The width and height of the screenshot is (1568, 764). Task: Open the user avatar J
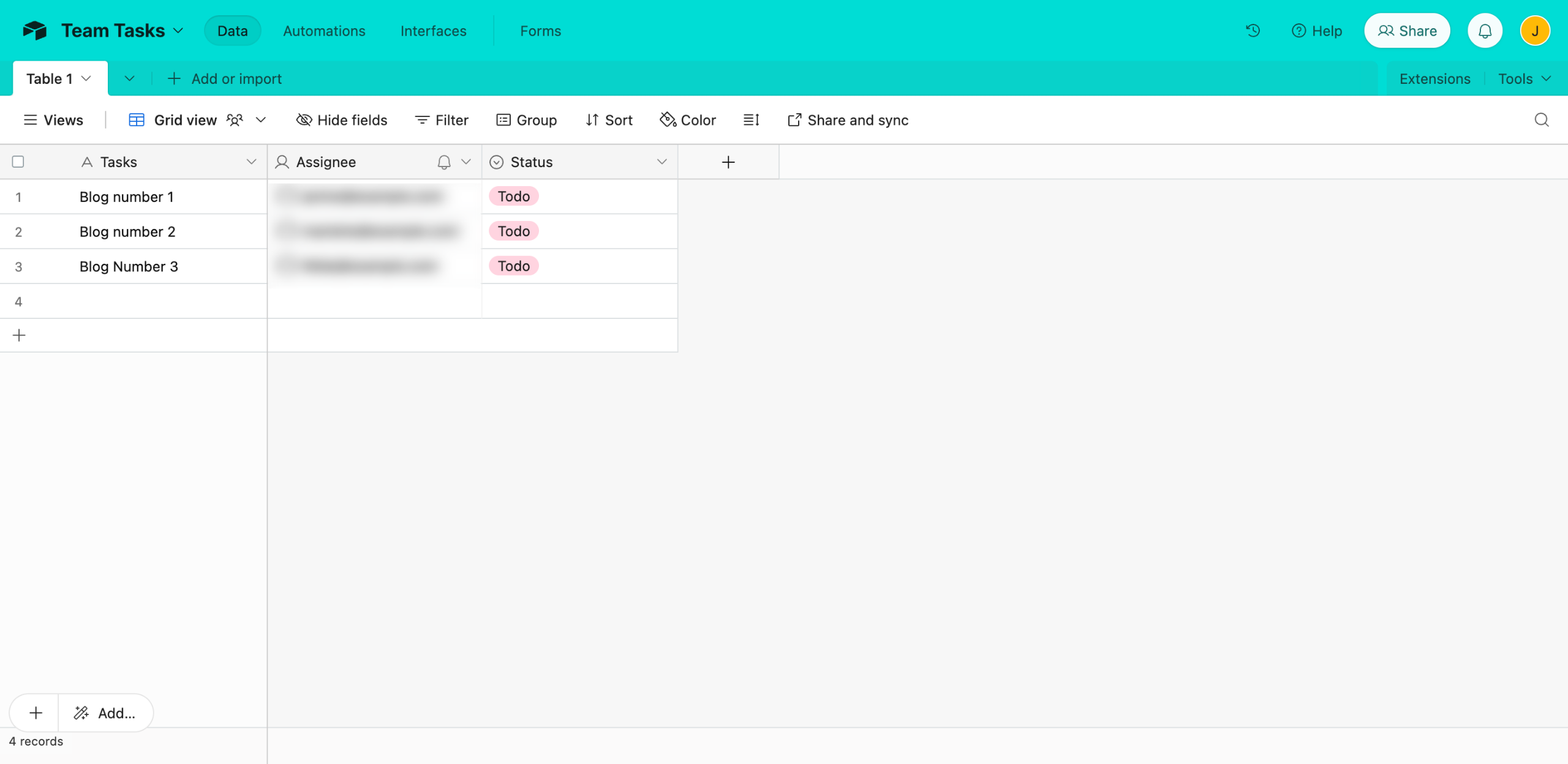point(1534,31)
